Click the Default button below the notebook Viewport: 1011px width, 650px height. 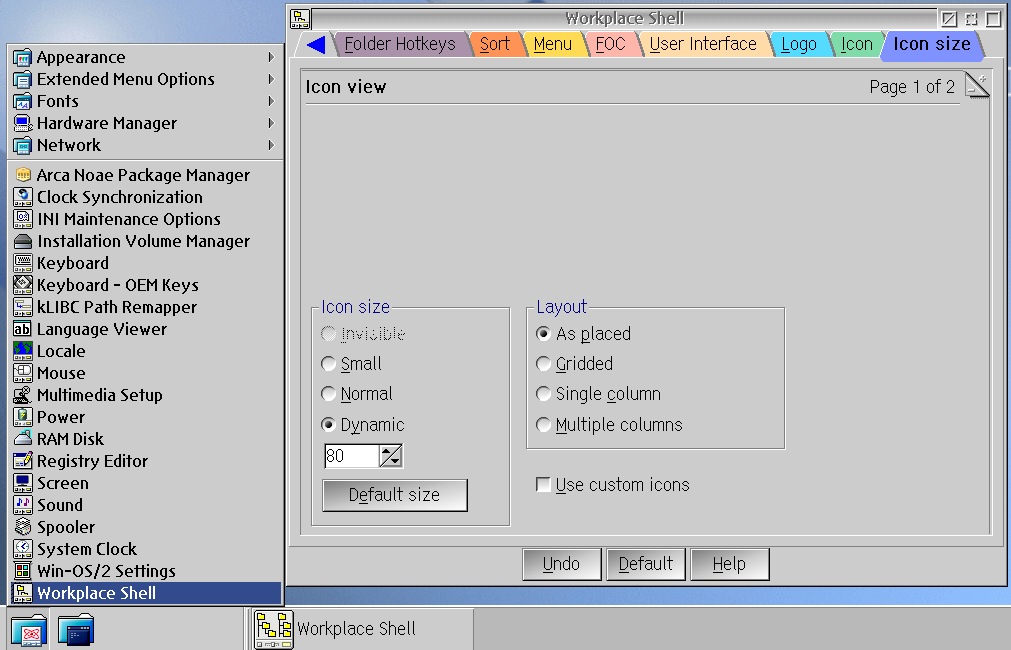(x=645, y=564)
